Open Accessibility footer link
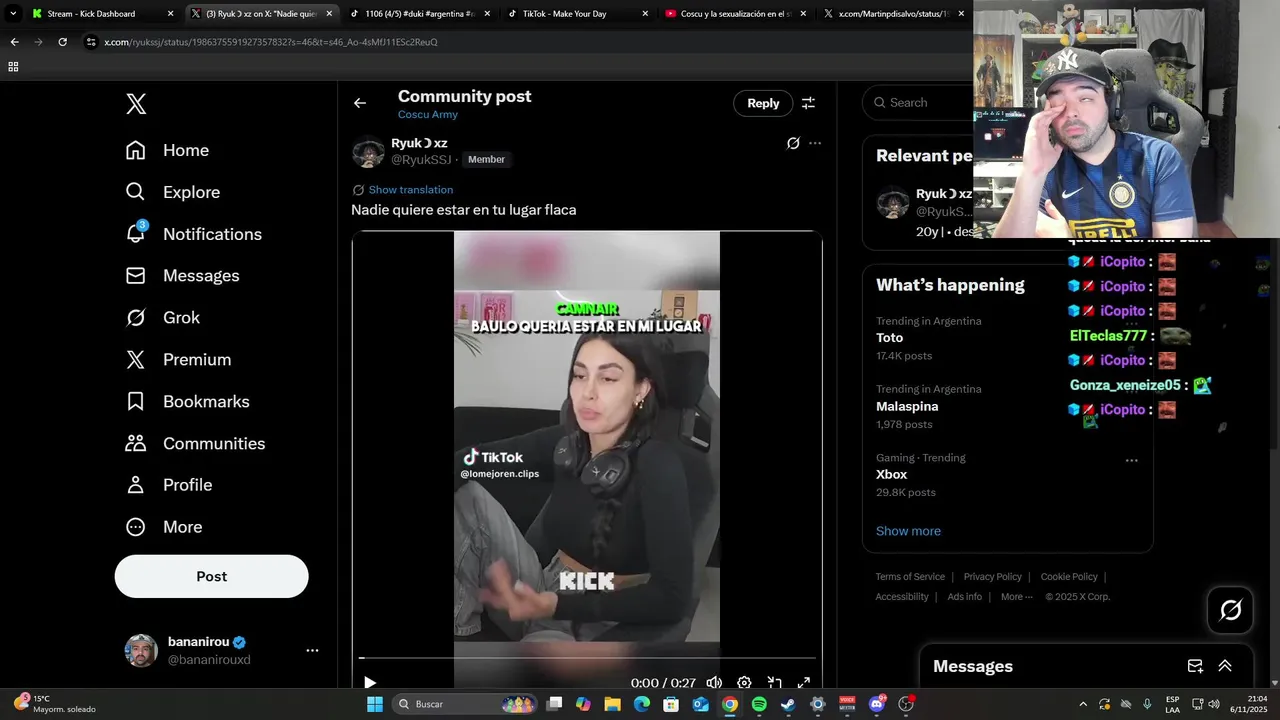1280x720 pixels. (902, 597)
